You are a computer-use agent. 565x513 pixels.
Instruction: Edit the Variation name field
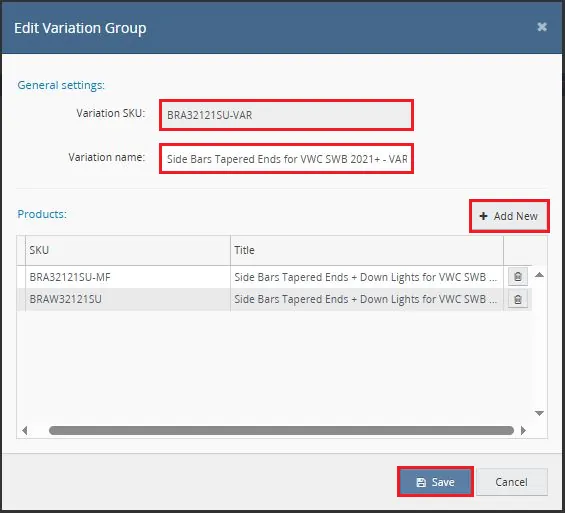pos(286,159)
